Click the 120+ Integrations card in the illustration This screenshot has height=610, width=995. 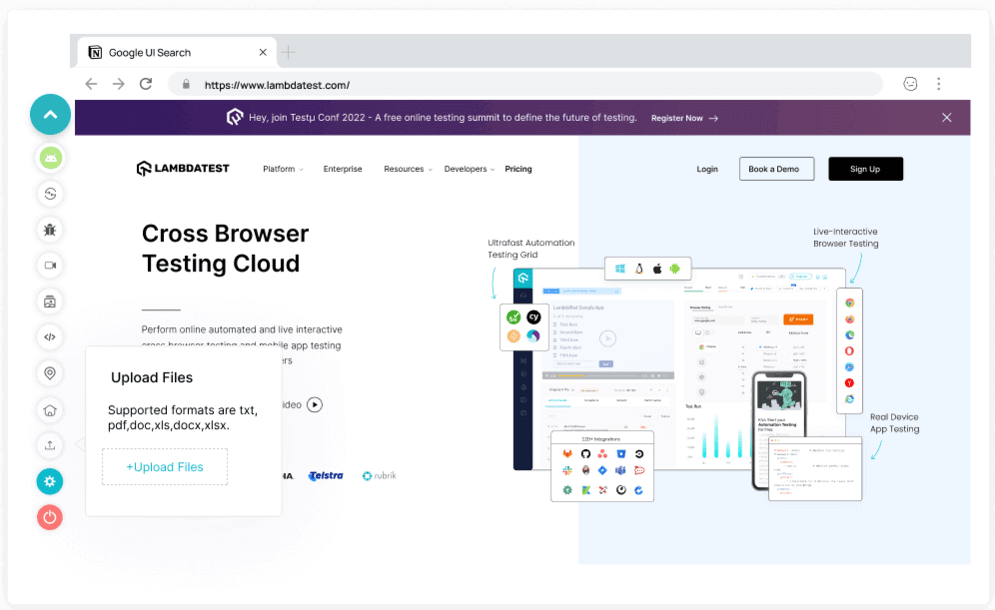coord(602,466)
